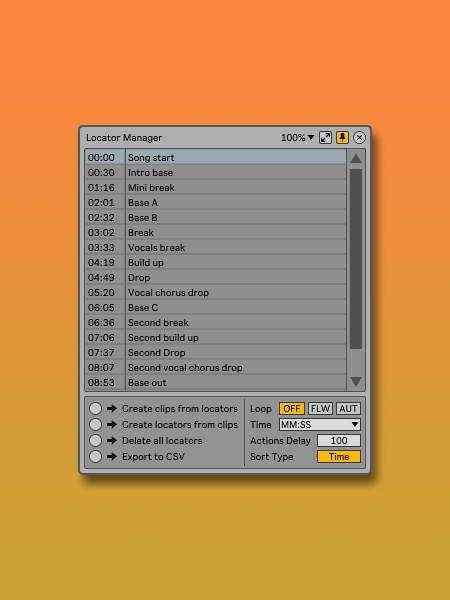Set Loop mode to FLW
Image resolution: width=450 pixels, height=600 pixels.
tap(320, 408)
